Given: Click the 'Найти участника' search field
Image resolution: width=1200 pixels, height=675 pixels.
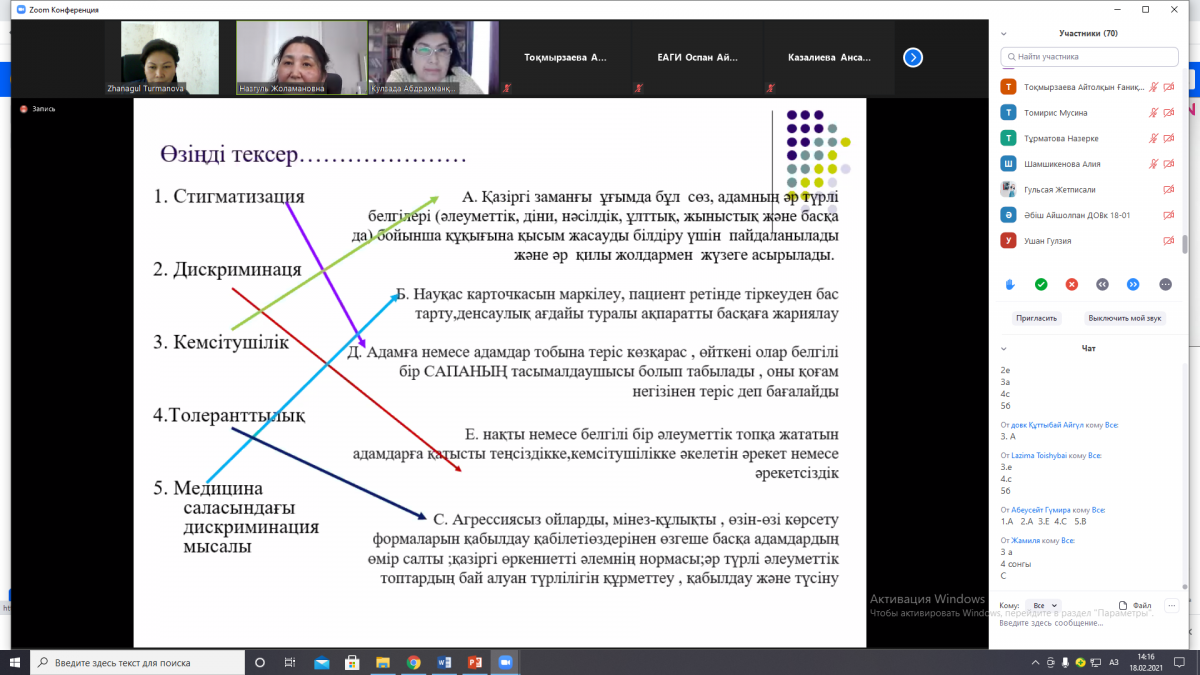Looking at the screenshot, I should pos(1094,58).
